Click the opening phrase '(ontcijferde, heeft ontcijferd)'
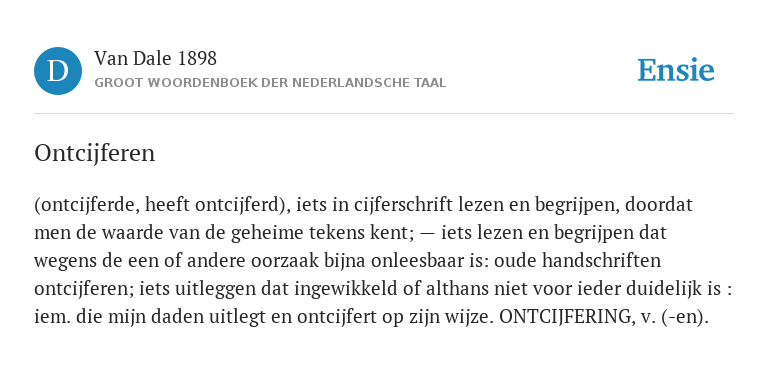 (159, 205)
